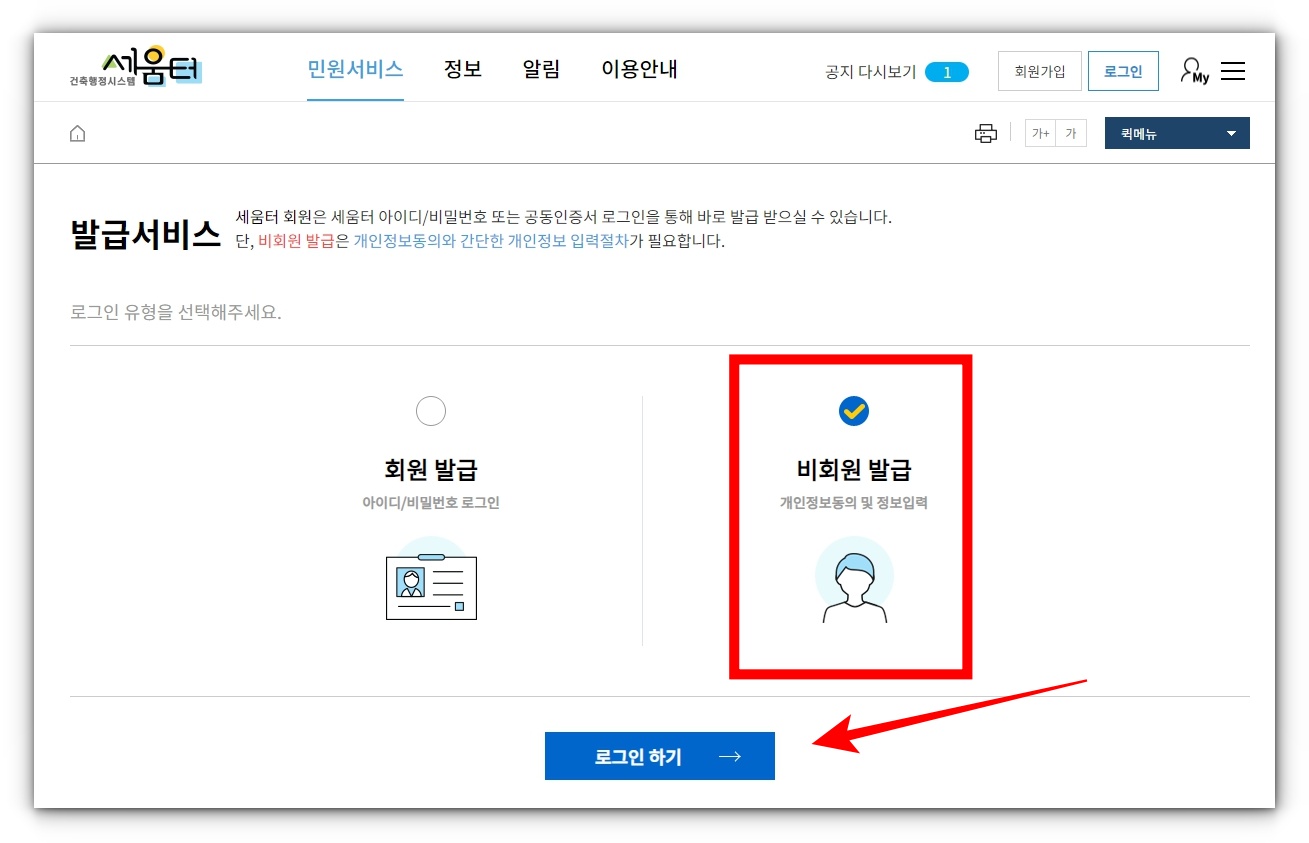Open the 알림 menu

[x=541, y=69]
